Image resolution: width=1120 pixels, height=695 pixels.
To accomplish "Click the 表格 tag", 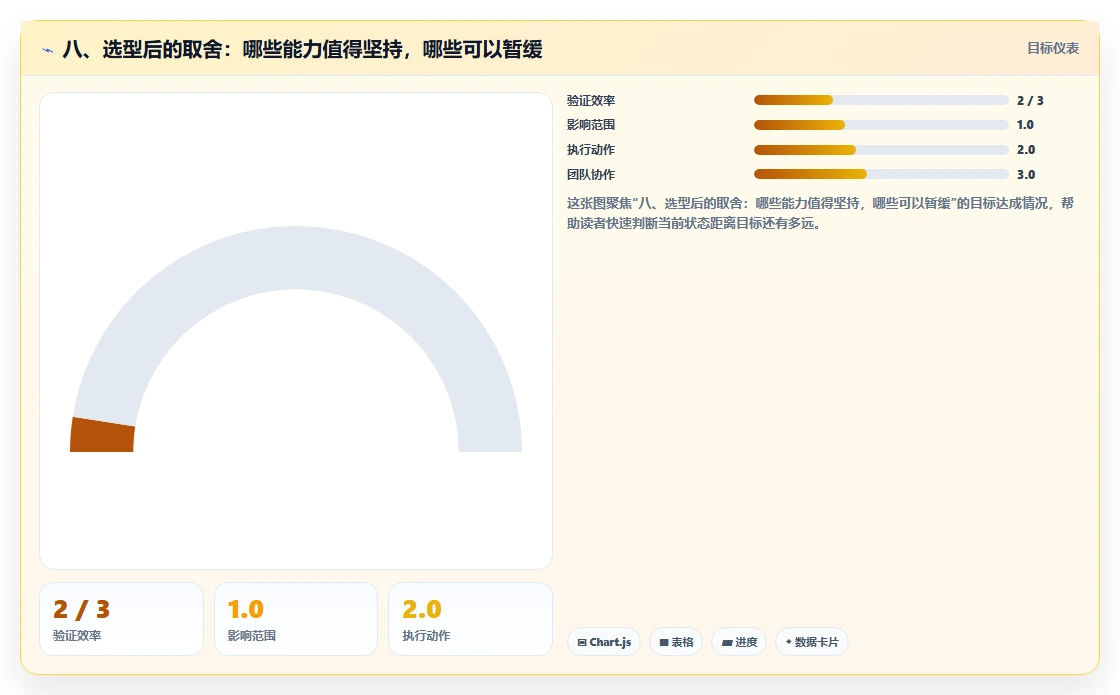I will [676, 642].
